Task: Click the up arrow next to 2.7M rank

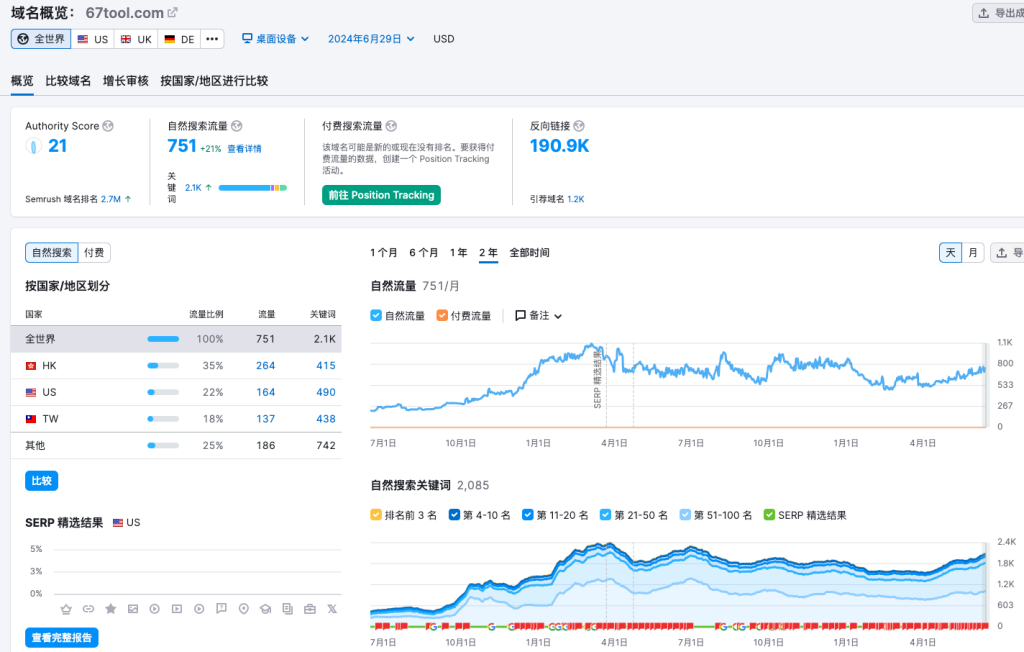Action: coord(128,199)
